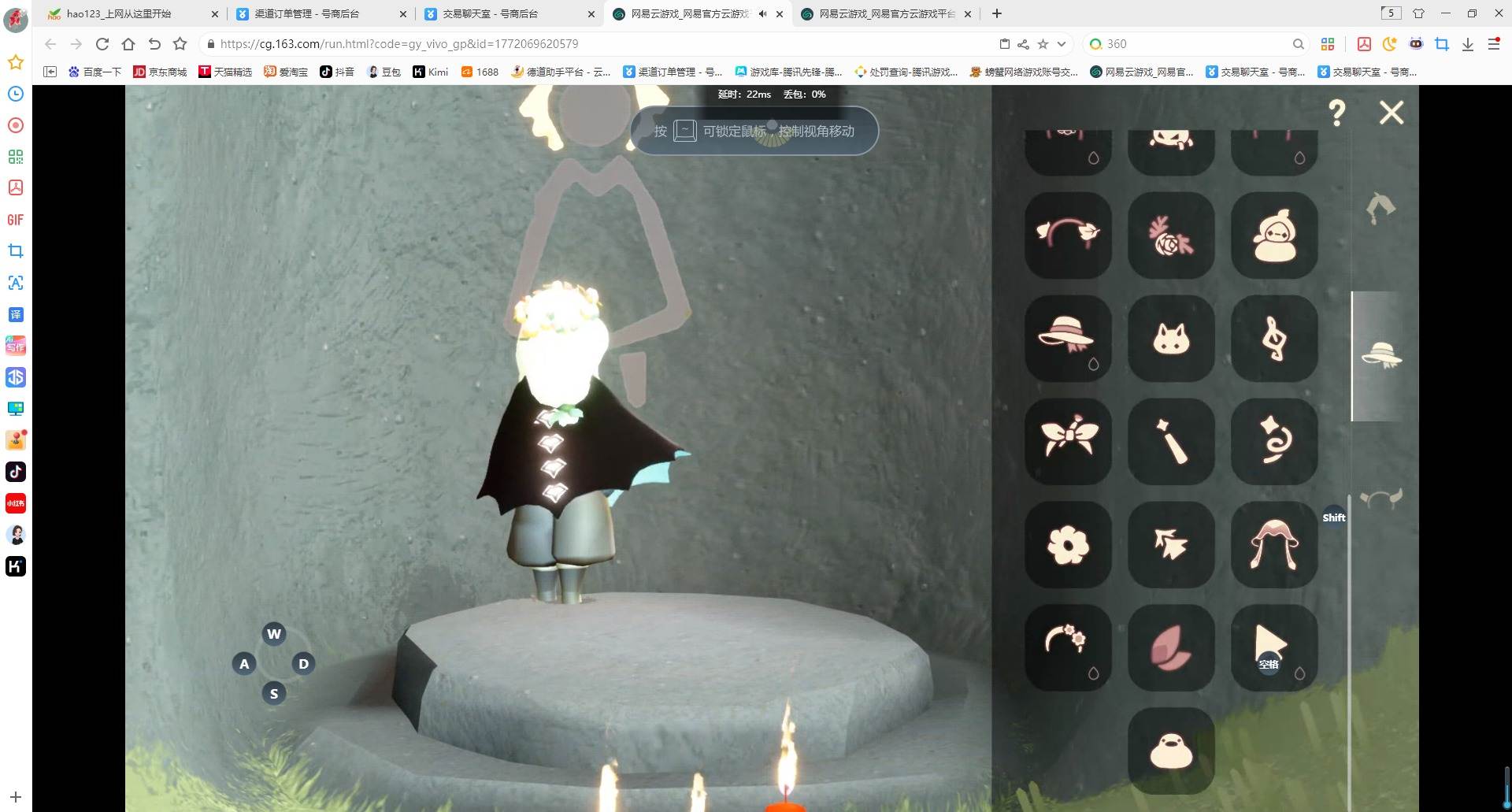Mute audio on the active game tab
Viewport: 1512px width, 812px height.
[x=762, y=14]
